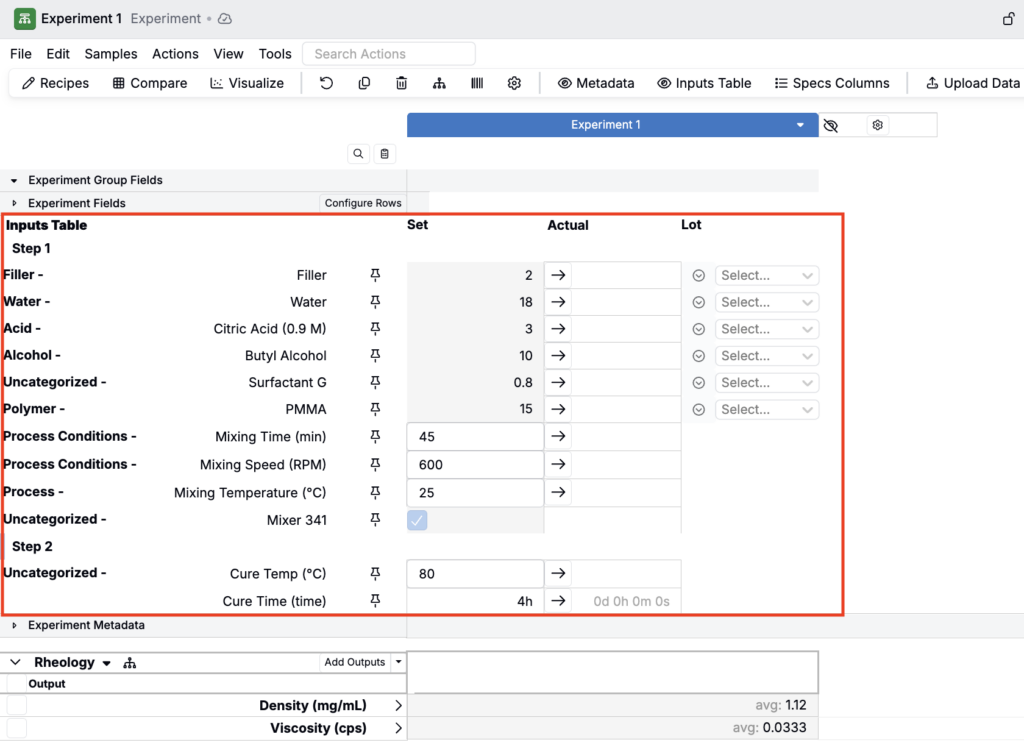
Task: Click the lock icon at top right
Action: [1009, 19]
